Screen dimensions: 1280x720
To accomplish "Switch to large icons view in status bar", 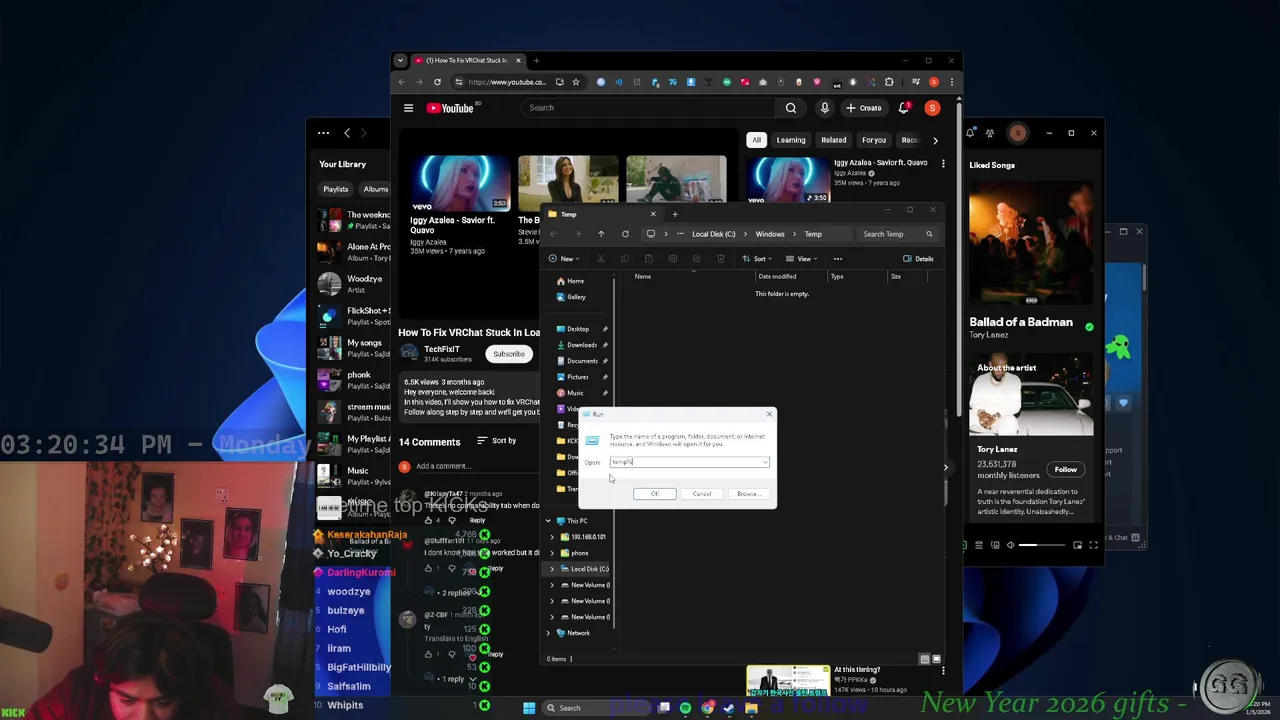I will [x=936, y=659].
